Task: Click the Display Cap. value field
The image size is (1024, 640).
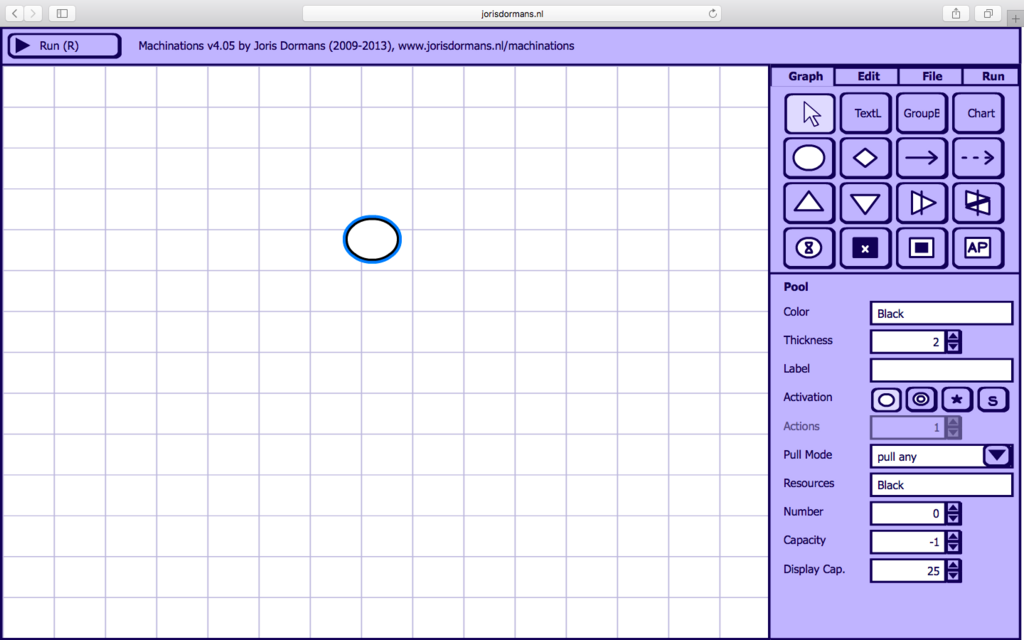Action: pyautogui.click(x=908, y=571)
